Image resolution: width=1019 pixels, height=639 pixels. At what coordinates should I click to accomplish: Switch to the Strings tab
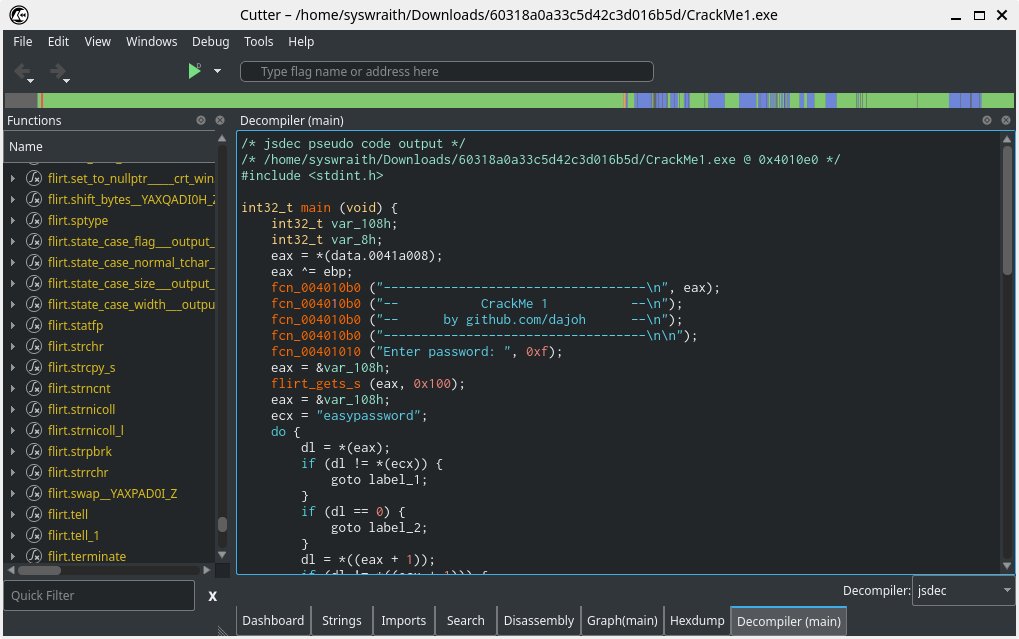[342, 621]
